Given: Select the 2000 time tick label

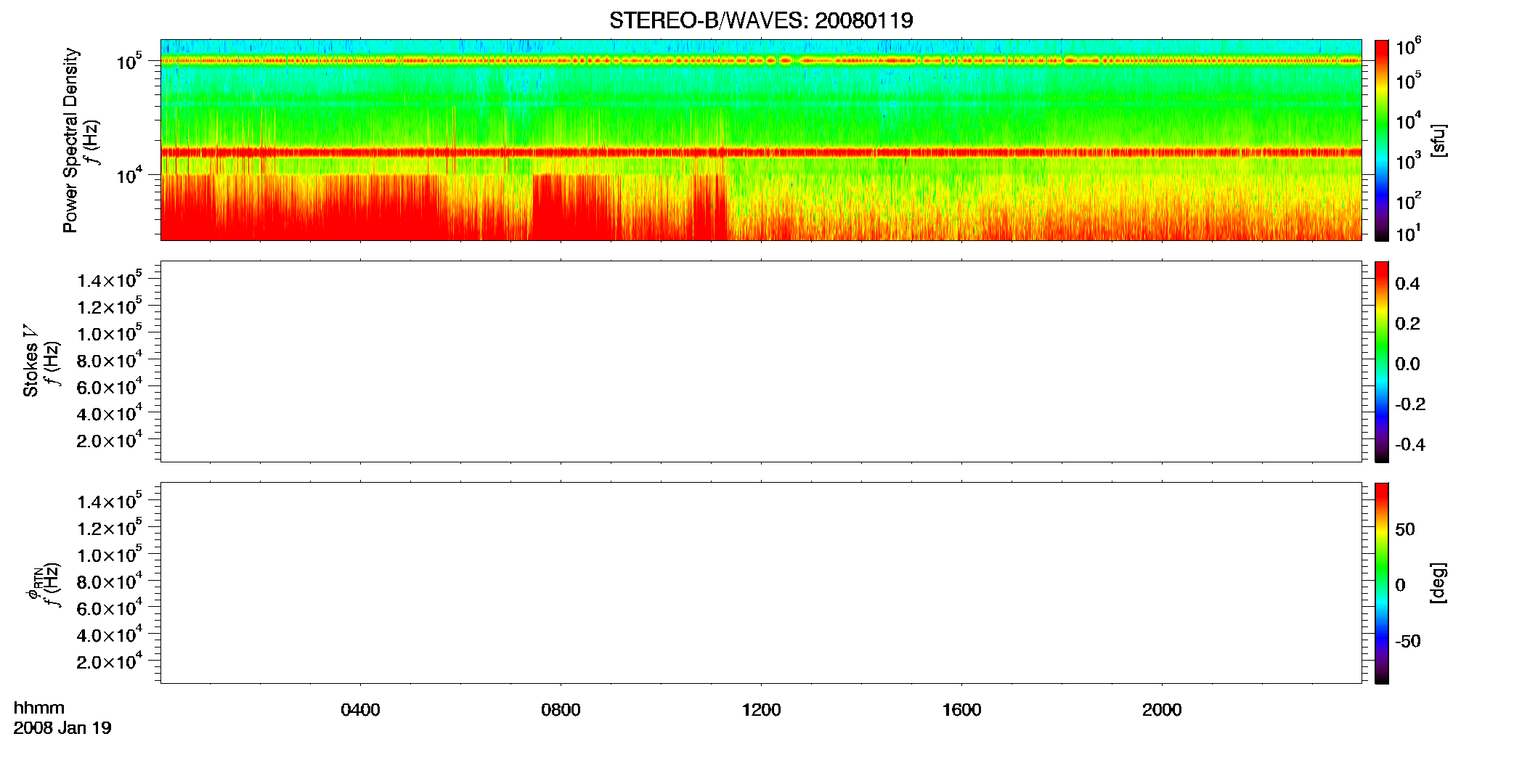Looking at the screenshot, I should (1162, 710).
